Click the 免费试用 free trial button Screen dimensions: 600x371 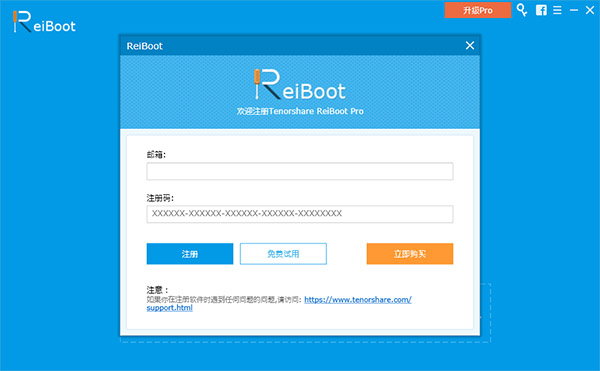click(283, 254)
